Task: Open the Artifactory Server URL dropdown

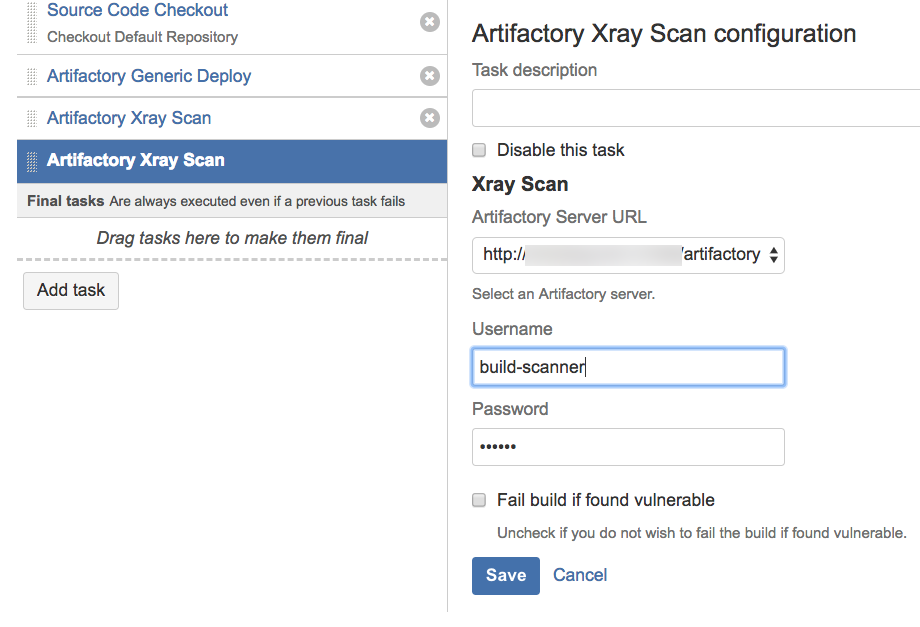Action: coord(628,255)
